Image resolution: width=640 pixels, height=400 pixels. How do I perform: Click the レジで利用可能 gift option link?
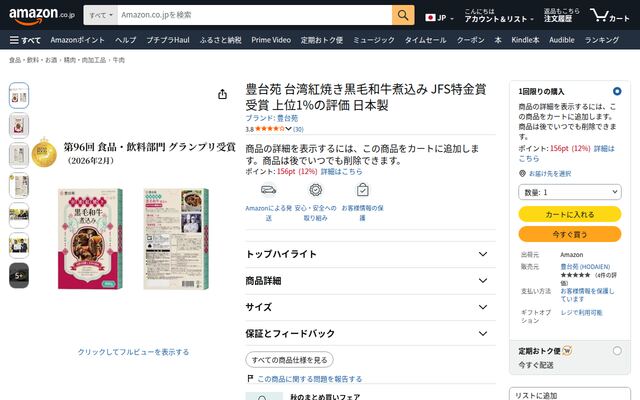pos(581,313)
